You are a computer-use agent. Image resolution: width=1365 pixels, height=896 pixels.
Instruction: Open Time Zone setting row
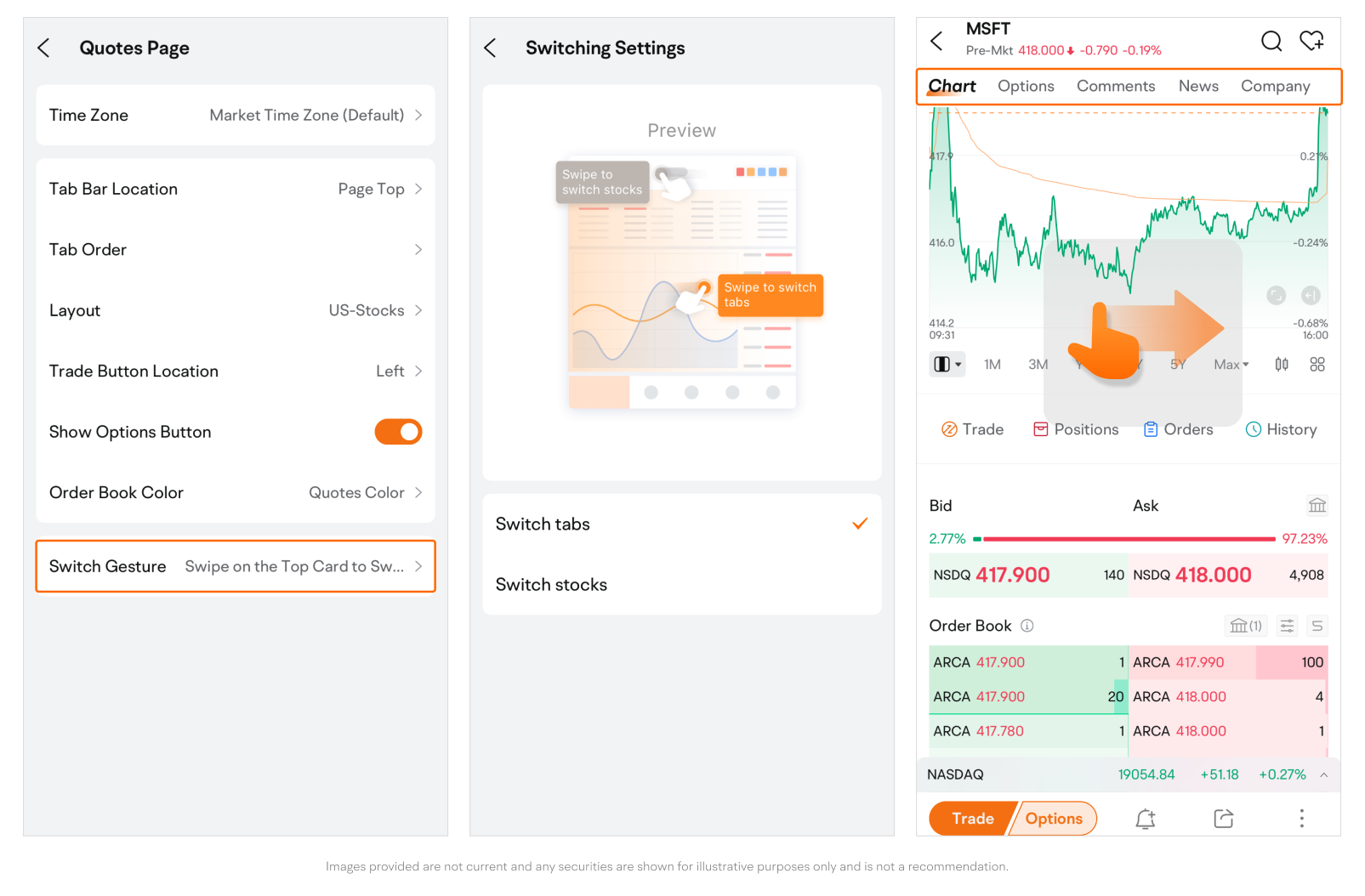(x=236, y=116)
